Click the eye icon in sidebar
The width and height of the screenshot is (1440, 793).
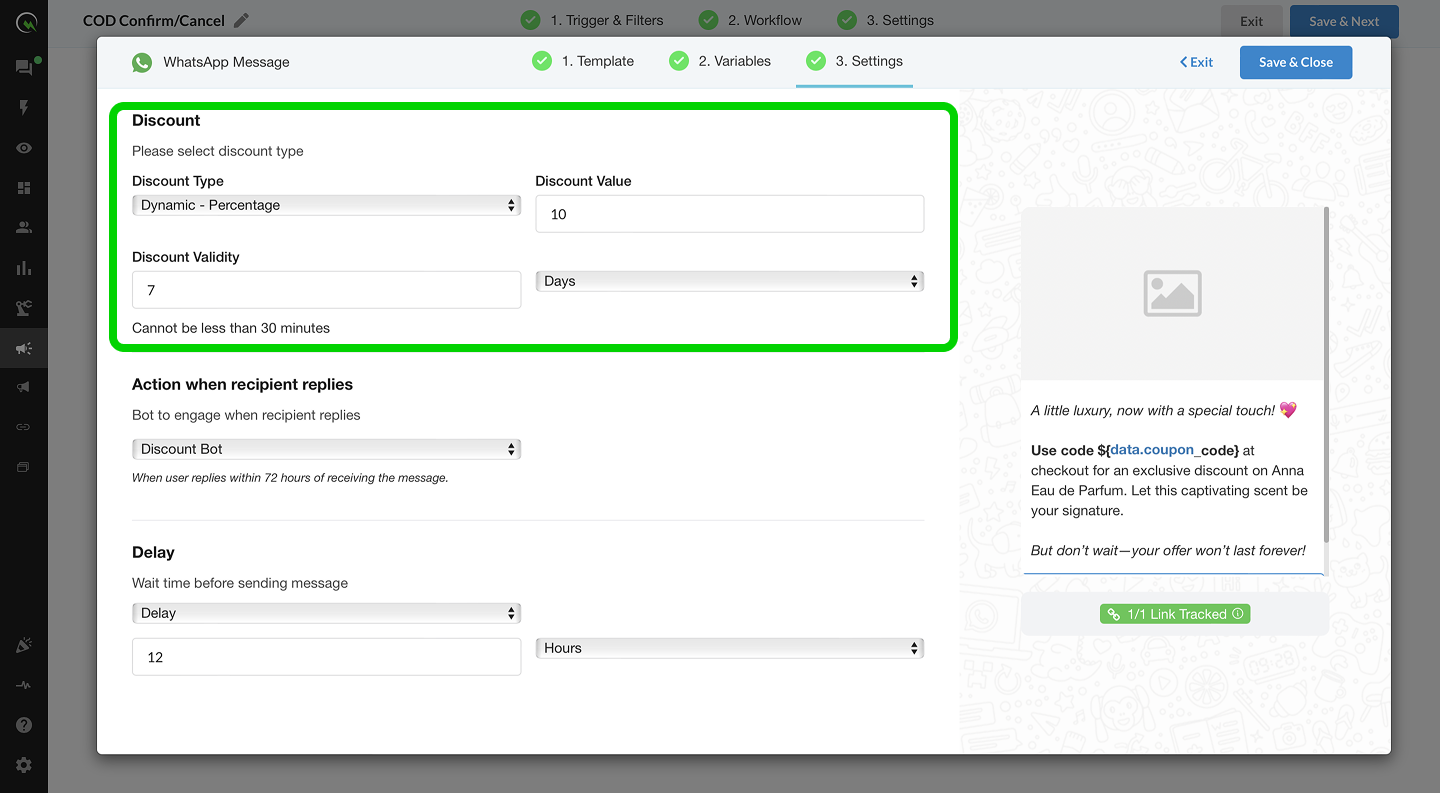click(24, 148)
